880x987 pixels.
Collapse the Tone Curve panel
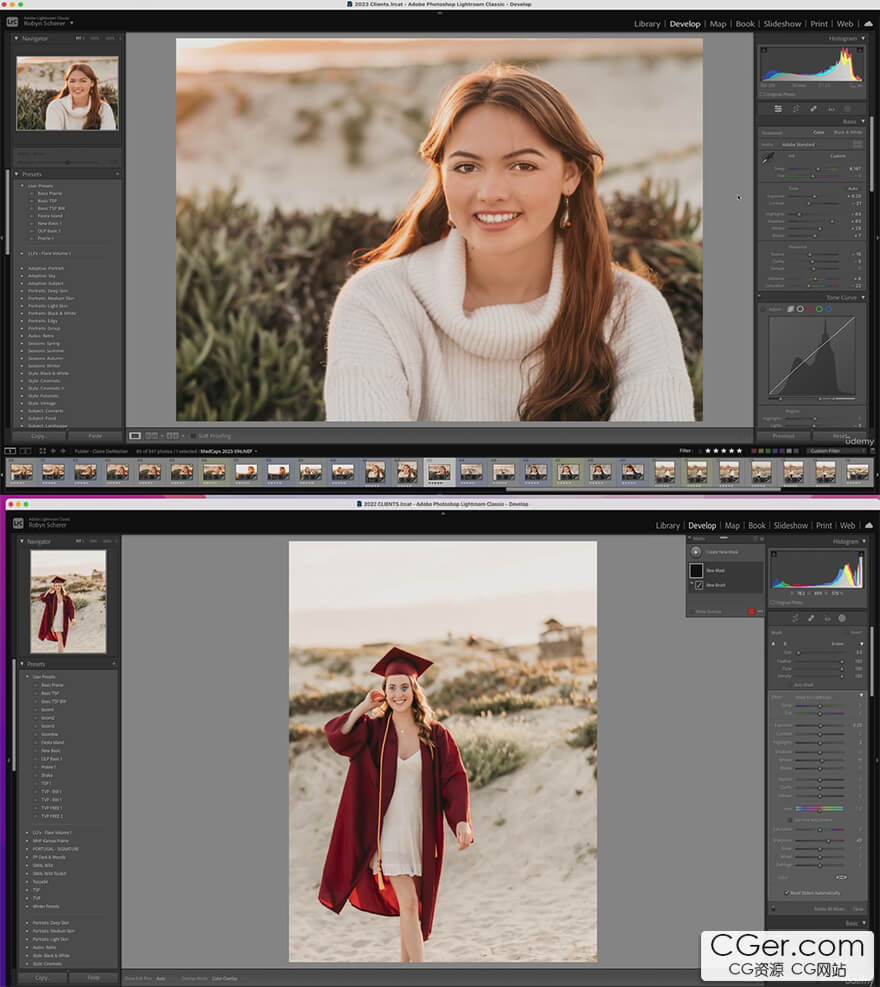click(x=863, y=297)
